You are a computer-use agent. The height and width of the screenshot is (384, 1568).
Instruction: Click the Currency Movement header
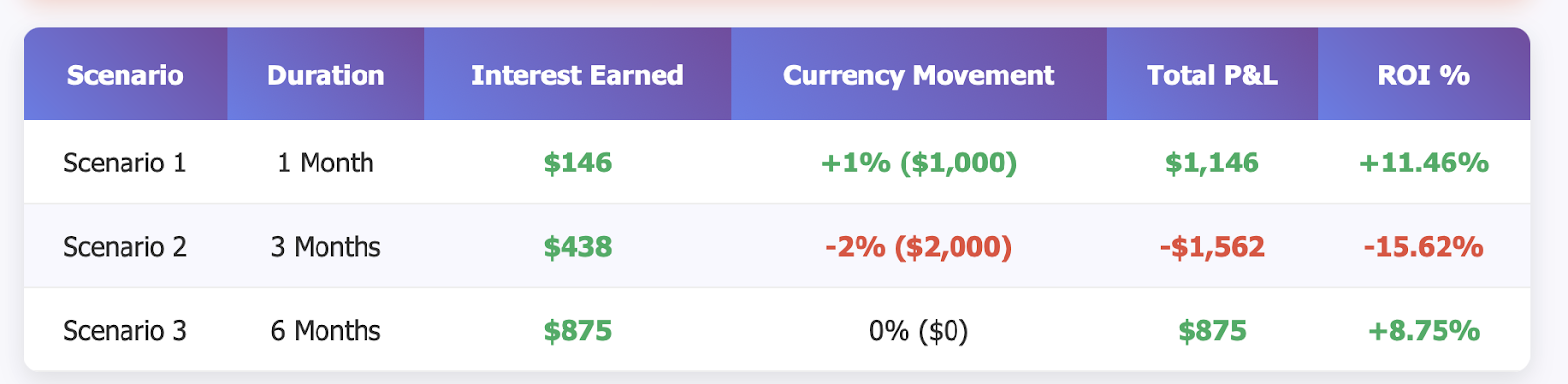(x=919, y=75)
